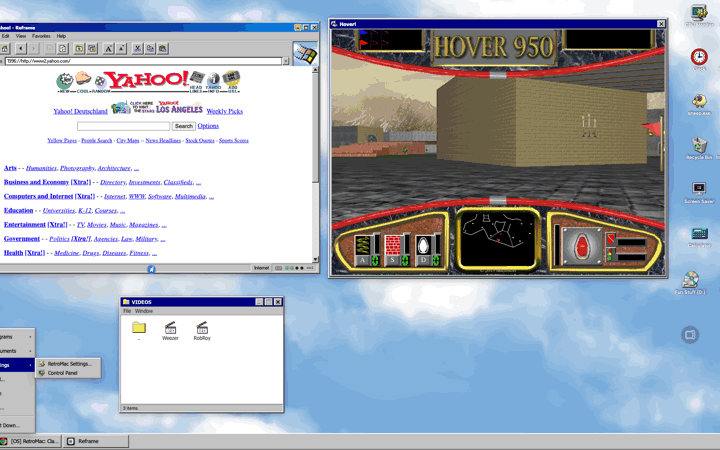Click the Yahoo Info icon
The width and height of the screenshot is (720, 450).
(x=213, y=82)
